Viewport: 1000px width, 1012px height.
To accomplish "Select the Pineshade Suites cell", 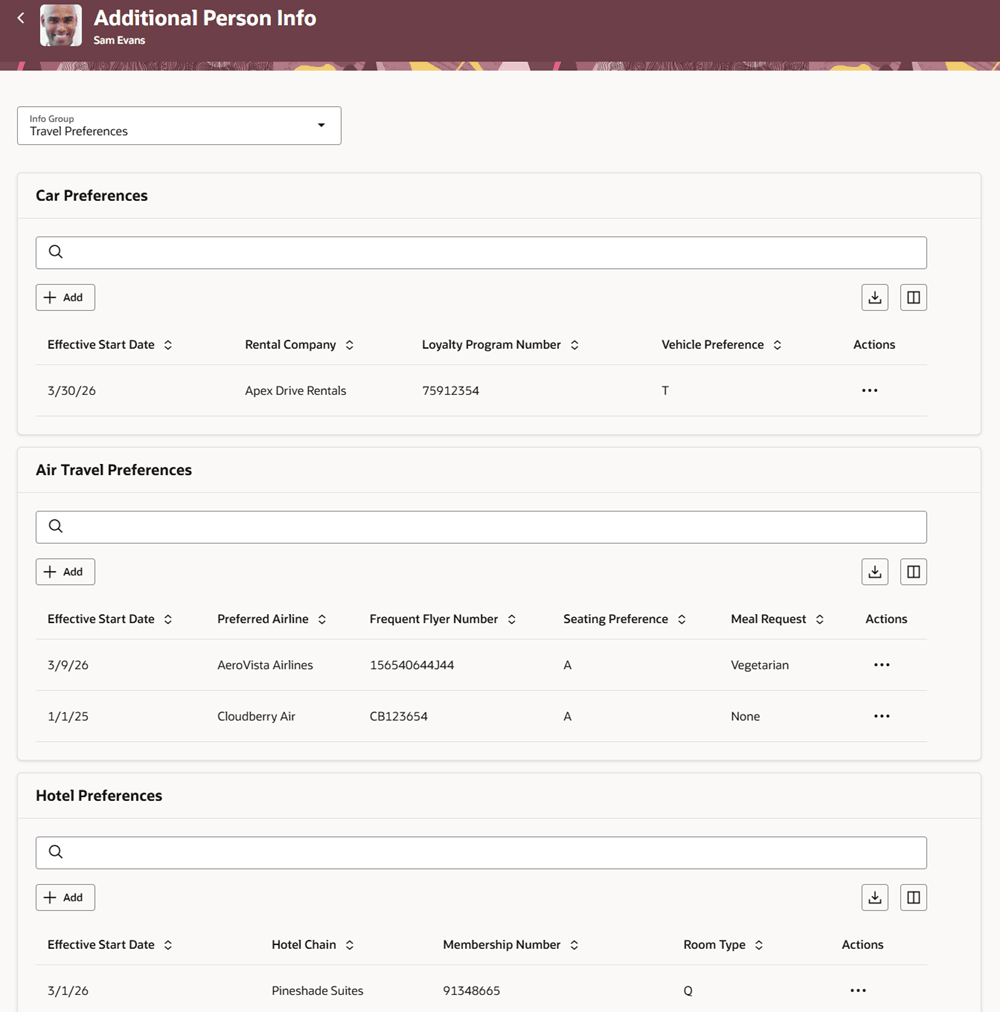I will coord(318,991).
